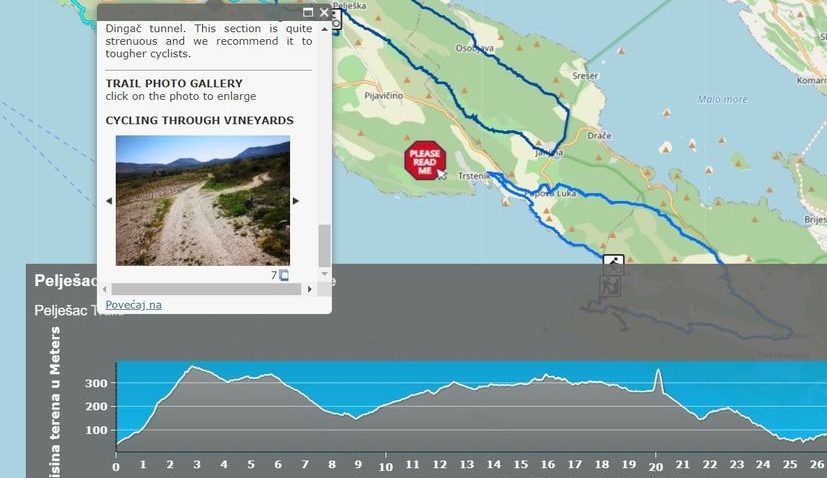
Task: Close the trail info popup
Action: coord(323,13)
